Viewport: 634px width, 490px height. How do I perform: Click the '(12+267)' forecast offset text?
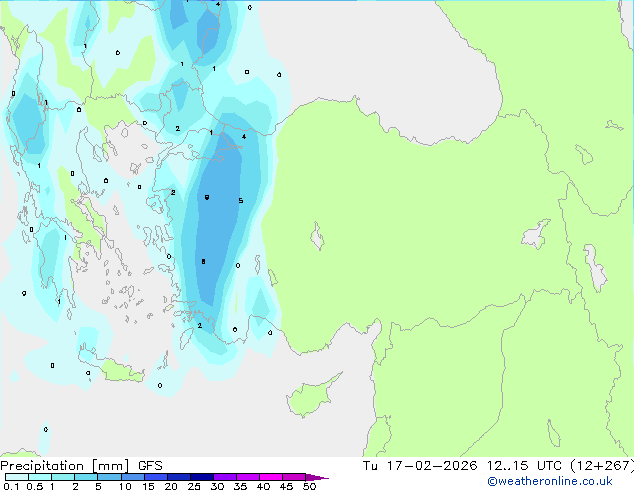[x=602, y=465]
